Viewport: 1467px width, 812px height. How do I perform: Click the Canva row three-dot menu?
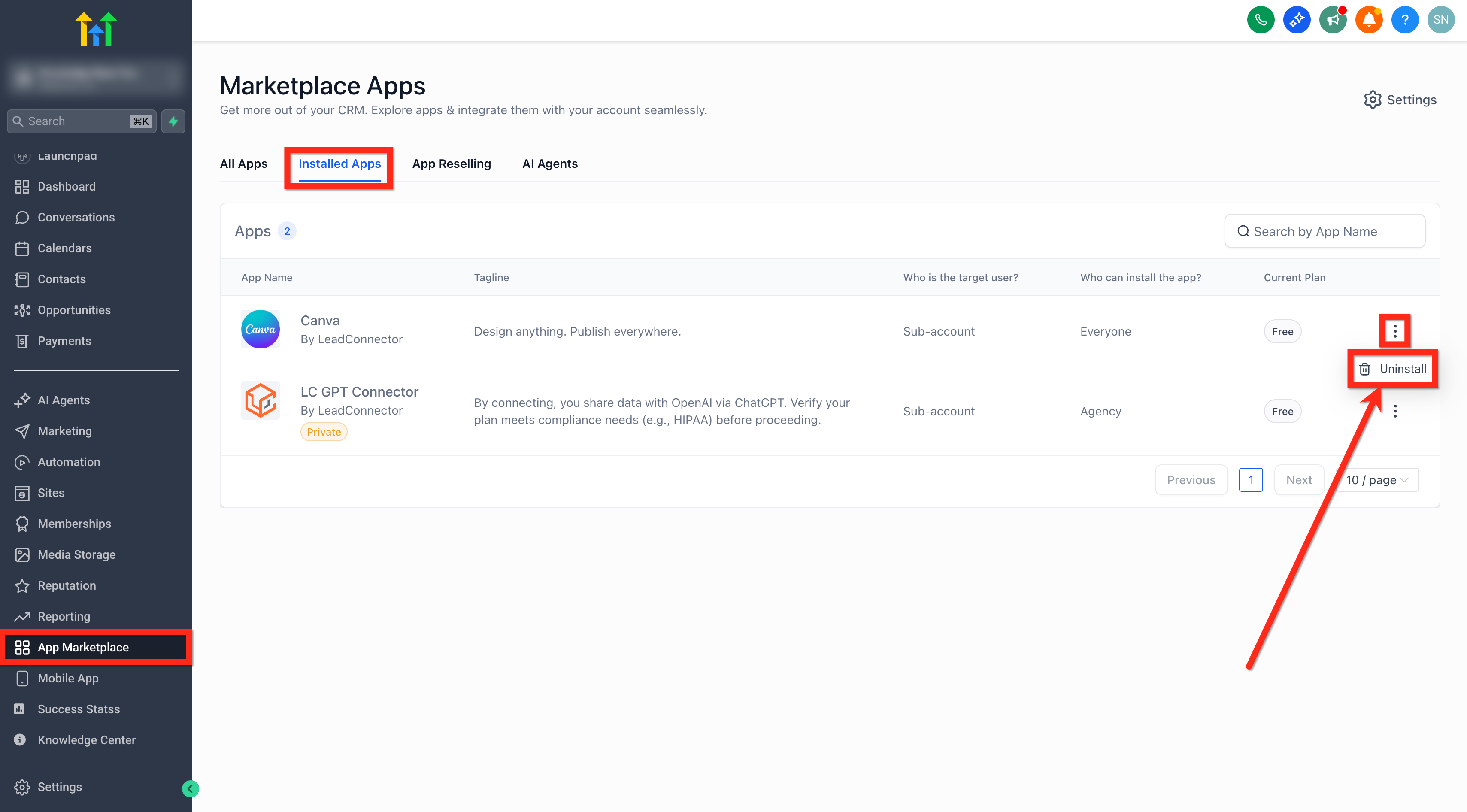click(1394, 331)
